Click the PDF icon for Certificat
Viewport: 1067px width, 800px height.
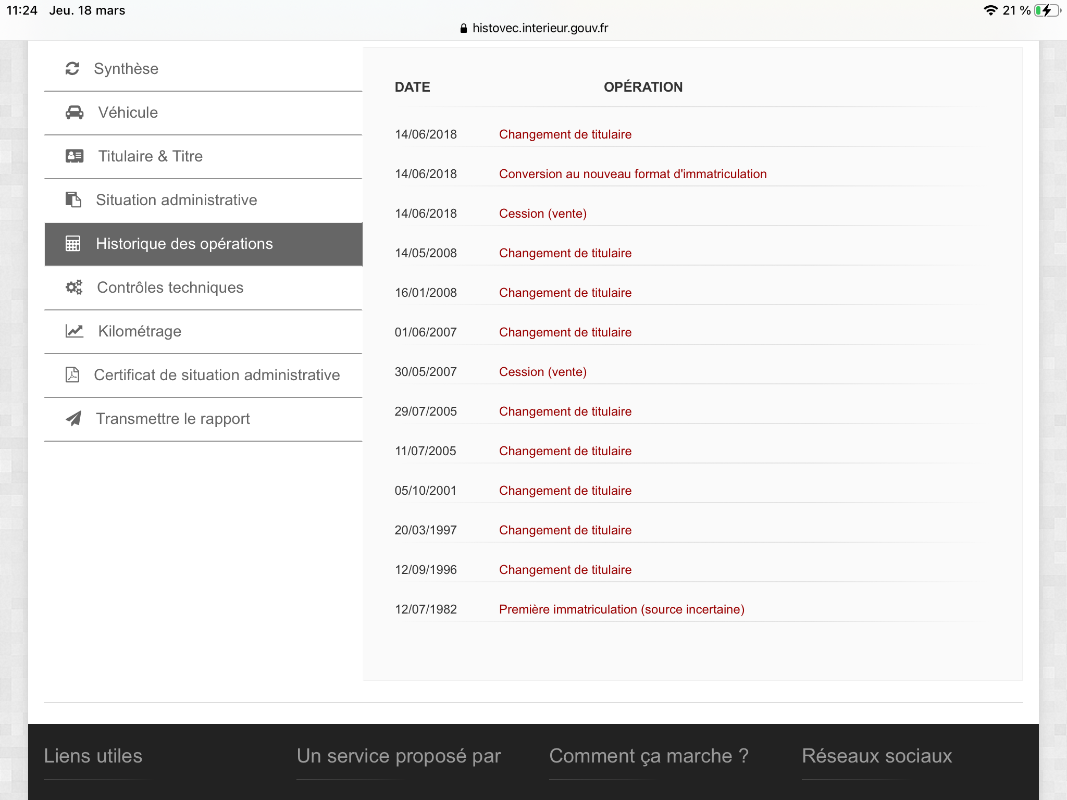click(x=72, y=375)
